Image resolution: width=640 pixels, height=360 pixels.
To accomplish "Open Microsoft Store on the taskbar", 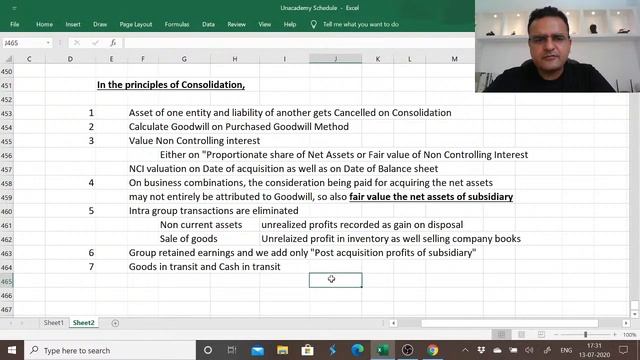I will point(307,350).
